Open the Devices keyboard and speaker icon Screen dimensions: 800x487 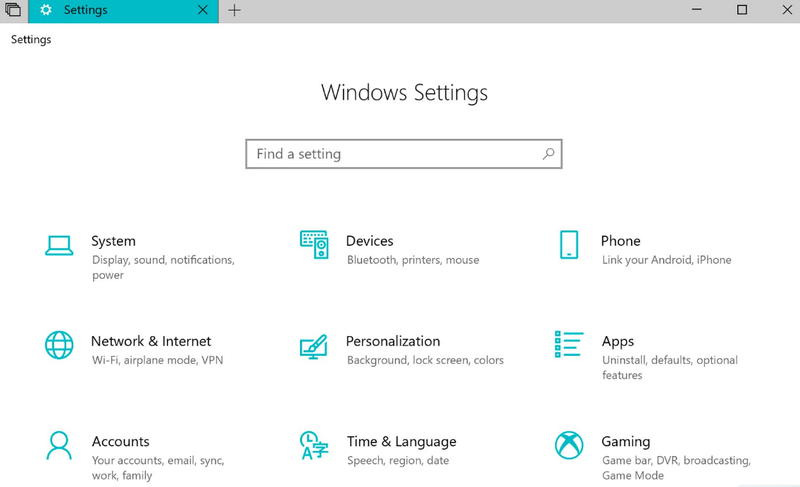(x=314, y=245)
